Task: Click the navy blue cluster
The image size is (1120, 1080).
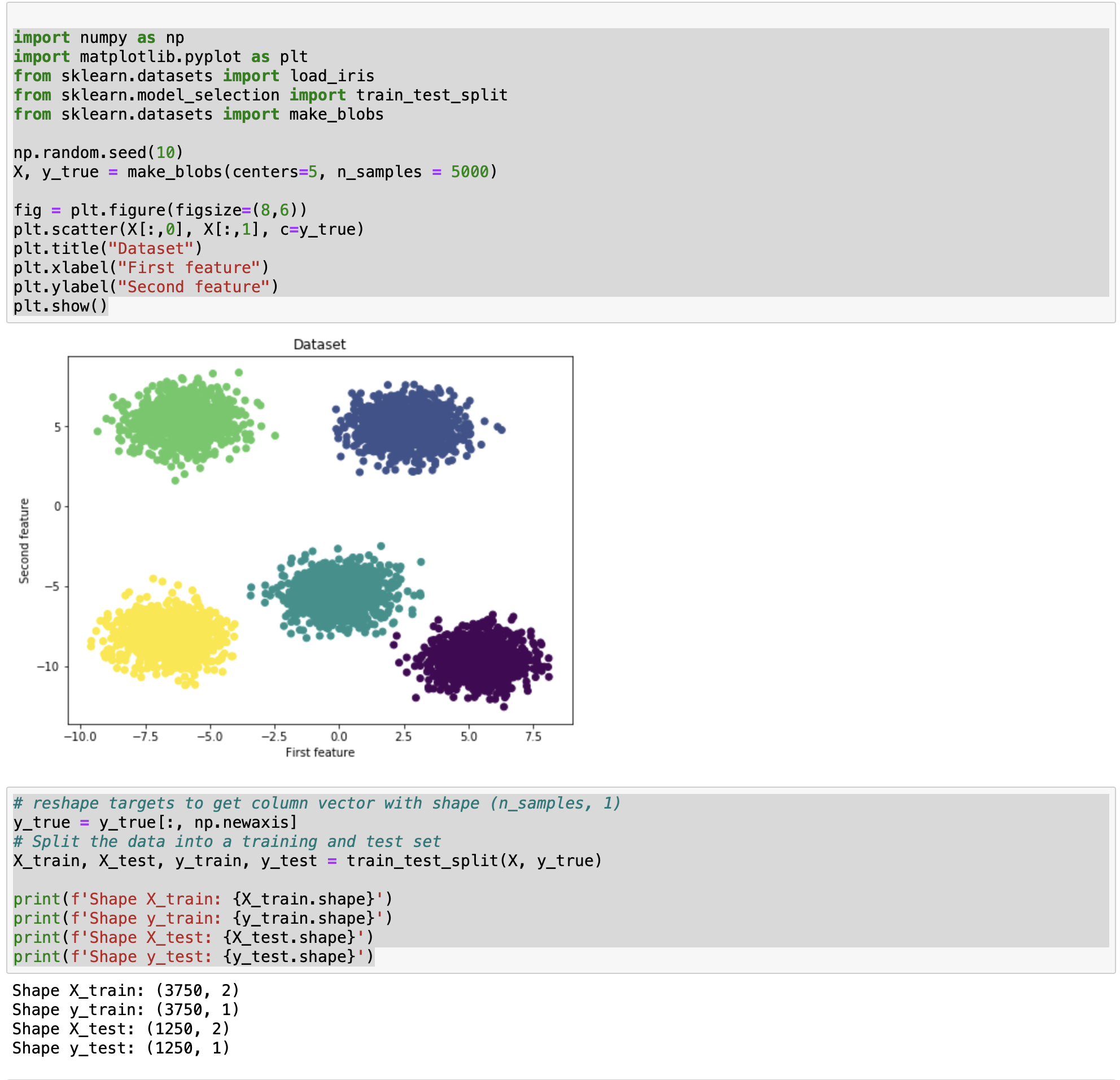Action: click(x=409, y=425)
